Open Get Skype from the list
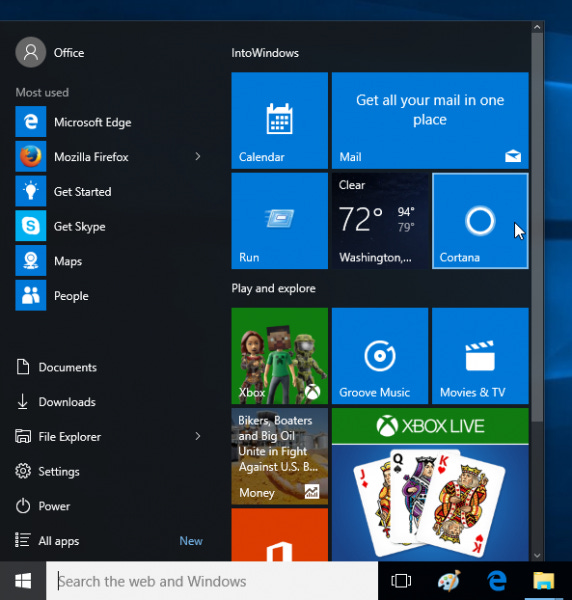Image resolution: width=572 pixels, height=600 pixels. (x=109, y=226)
